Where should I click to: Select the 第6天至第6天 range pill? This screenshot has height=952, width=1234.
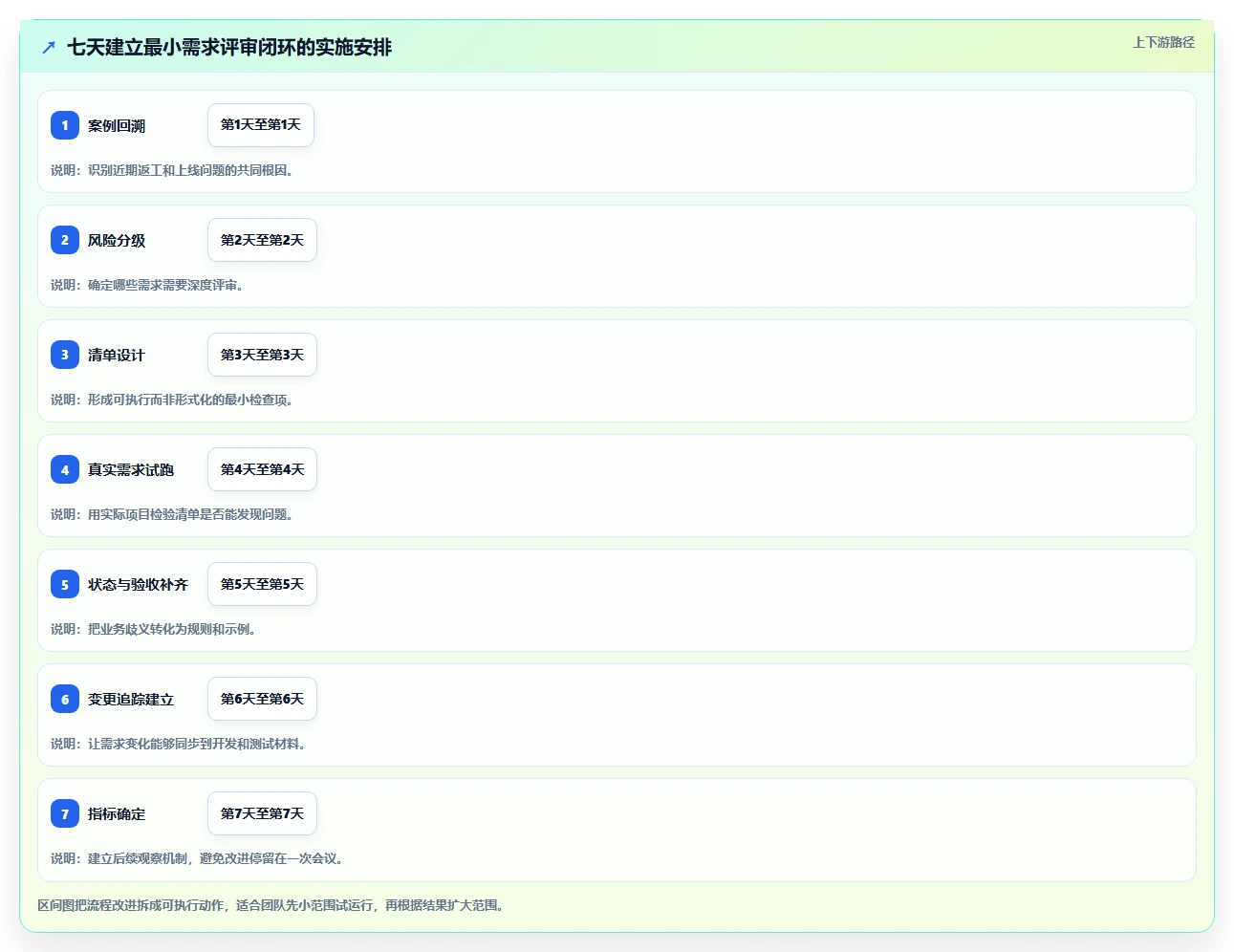tap(262, 699)
